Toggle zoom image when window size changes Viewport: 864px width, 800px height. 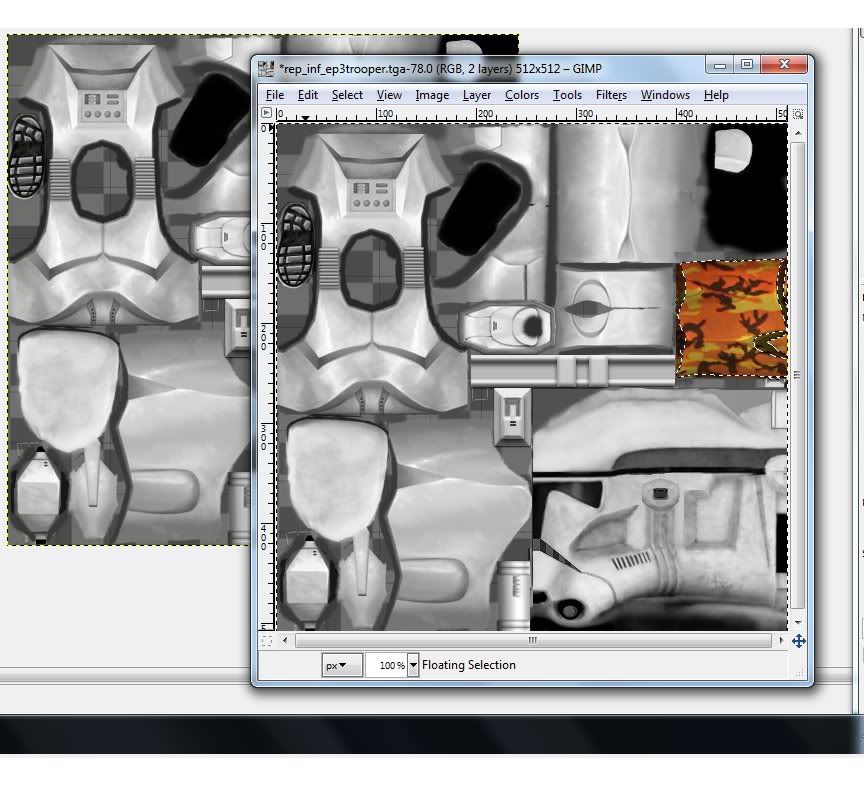click(797, 114)
